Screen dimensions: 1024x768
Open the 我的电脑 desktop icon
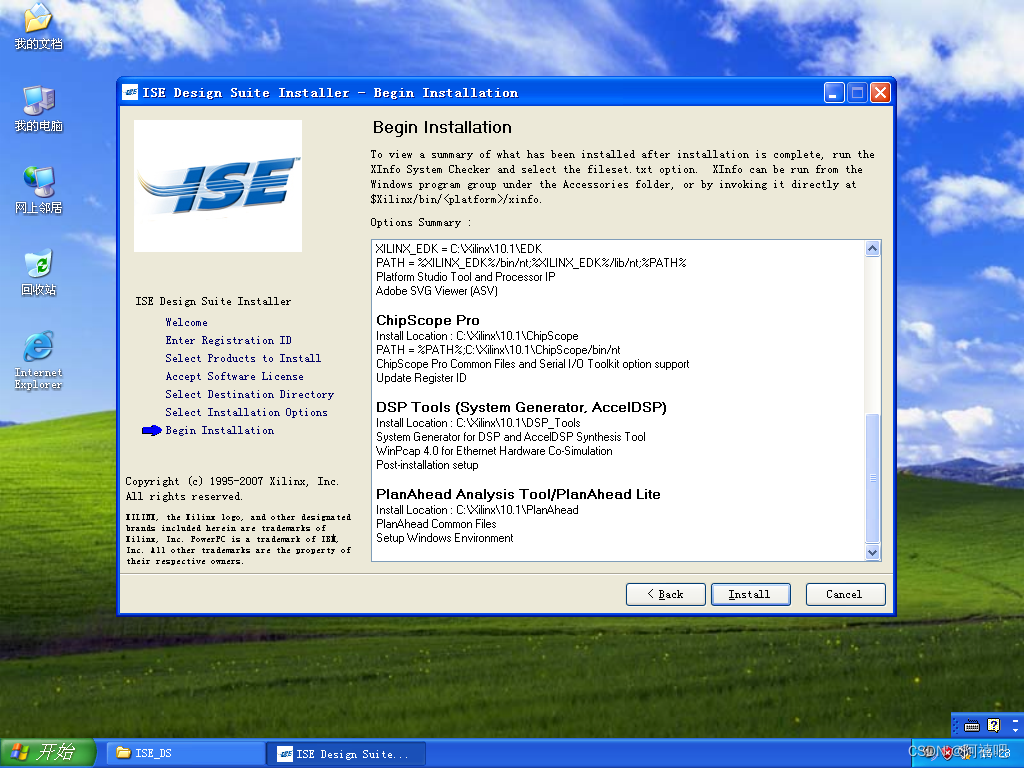pos(38,108)
